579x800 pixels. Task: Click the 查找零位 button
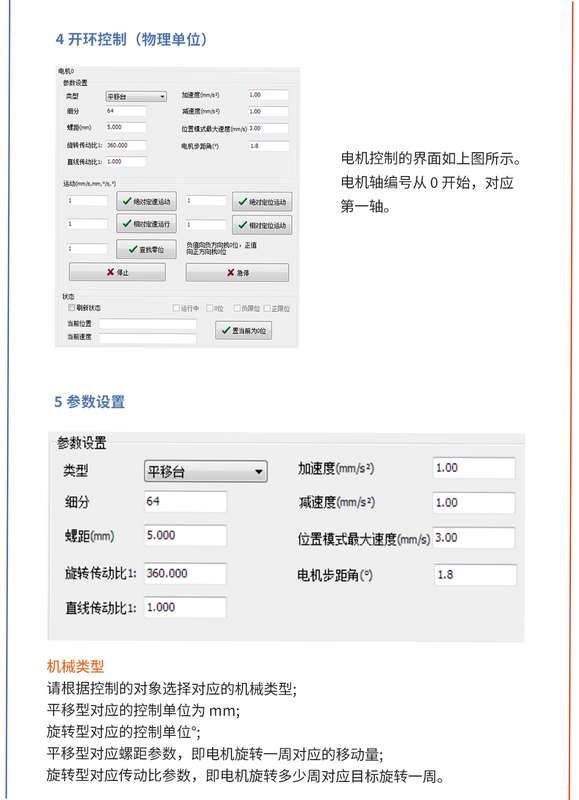tap(146, 249)
